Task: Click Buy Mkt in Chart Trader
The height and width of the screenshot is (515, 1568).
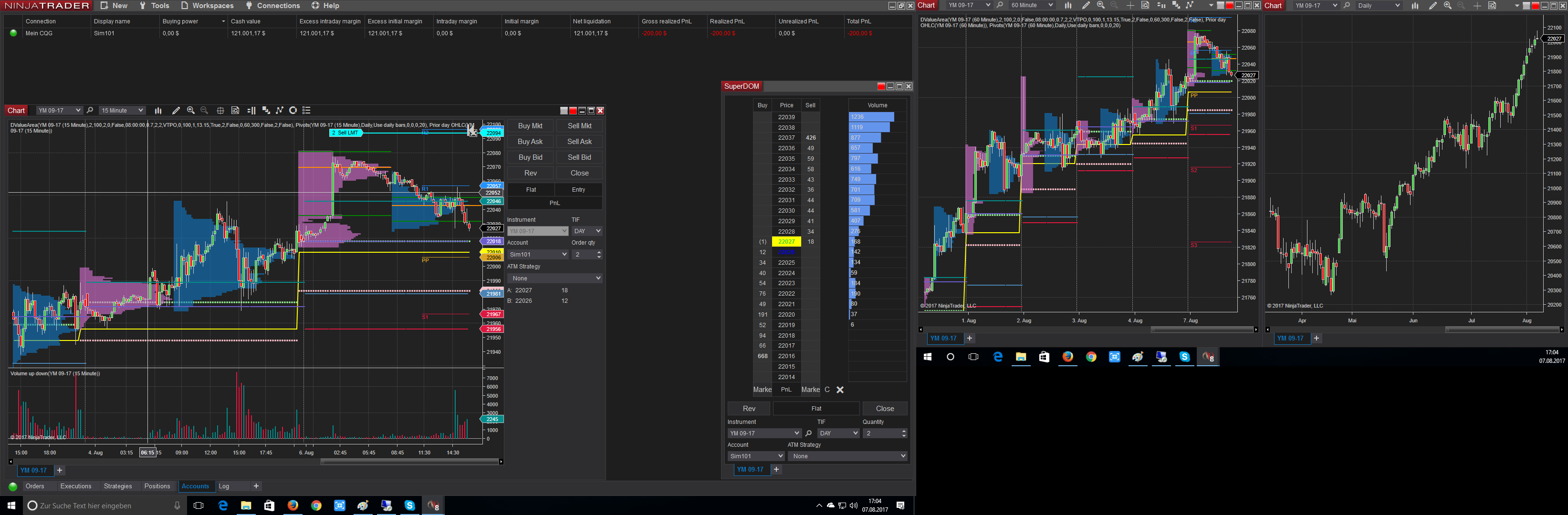Action: 530,126
